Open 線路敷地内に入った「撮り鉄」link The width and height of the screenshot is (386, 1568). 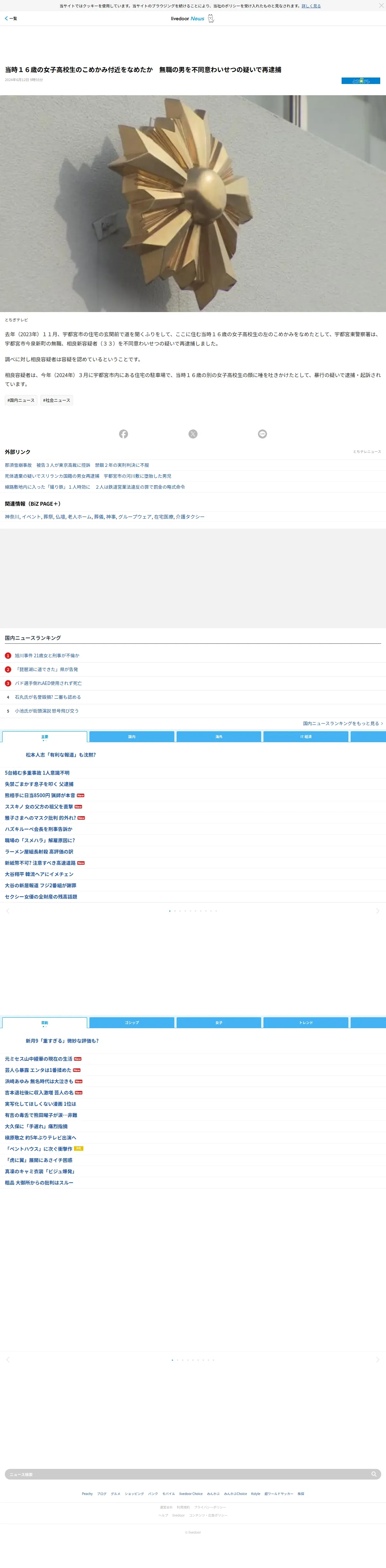[x=95, y=487]
